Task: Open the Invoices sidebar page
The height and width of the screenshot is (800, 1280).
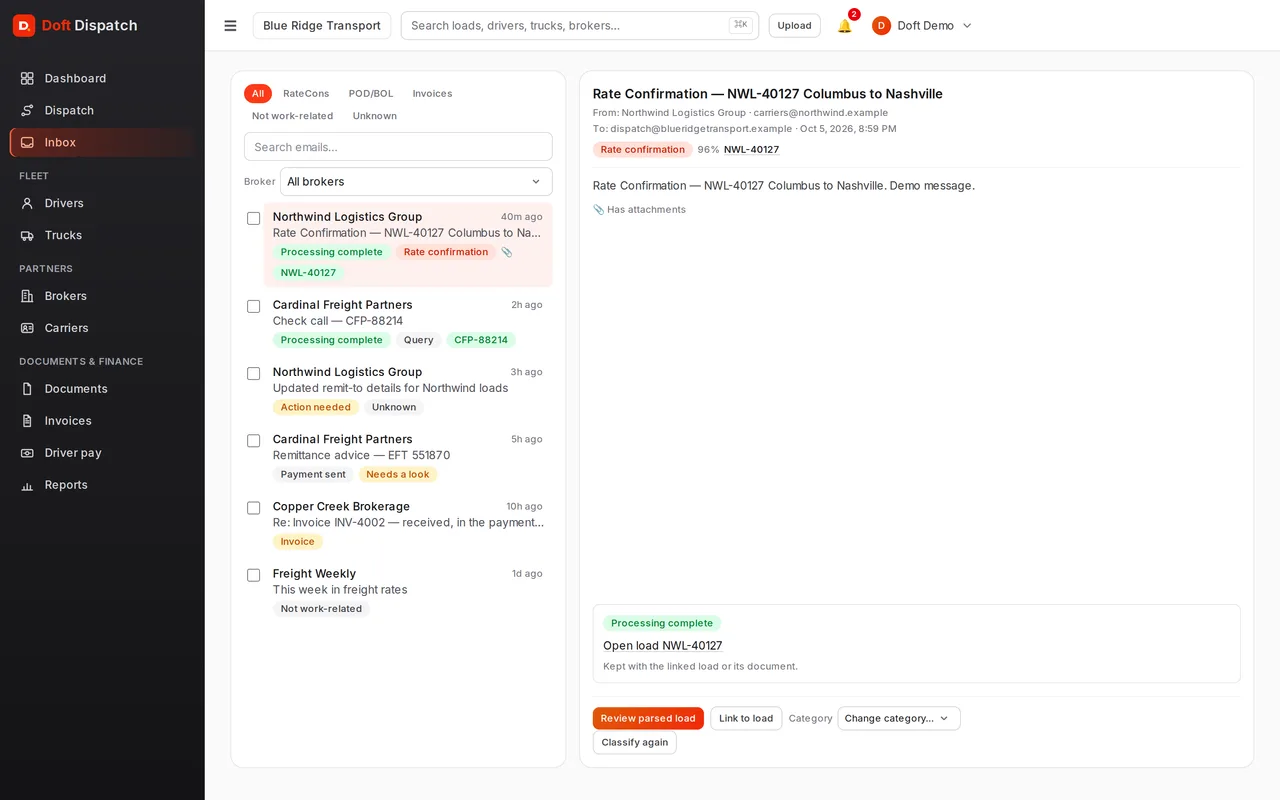Action: point(102,421)
